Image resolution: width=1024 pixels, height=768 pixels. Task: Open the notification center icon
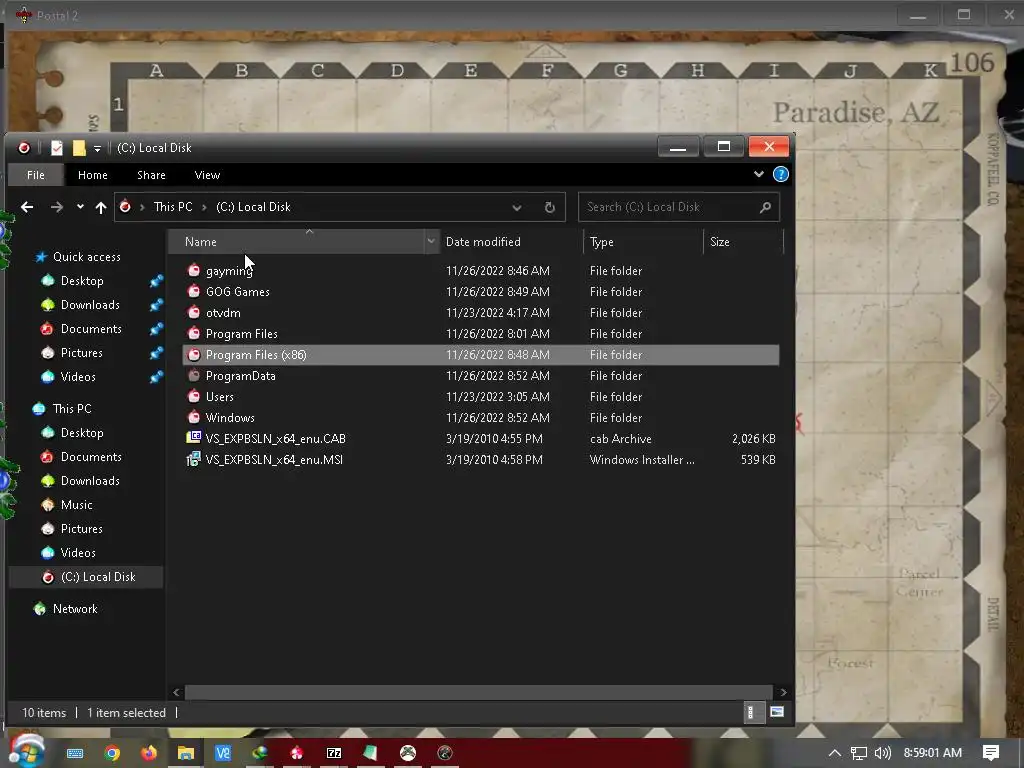click(991, 753)
